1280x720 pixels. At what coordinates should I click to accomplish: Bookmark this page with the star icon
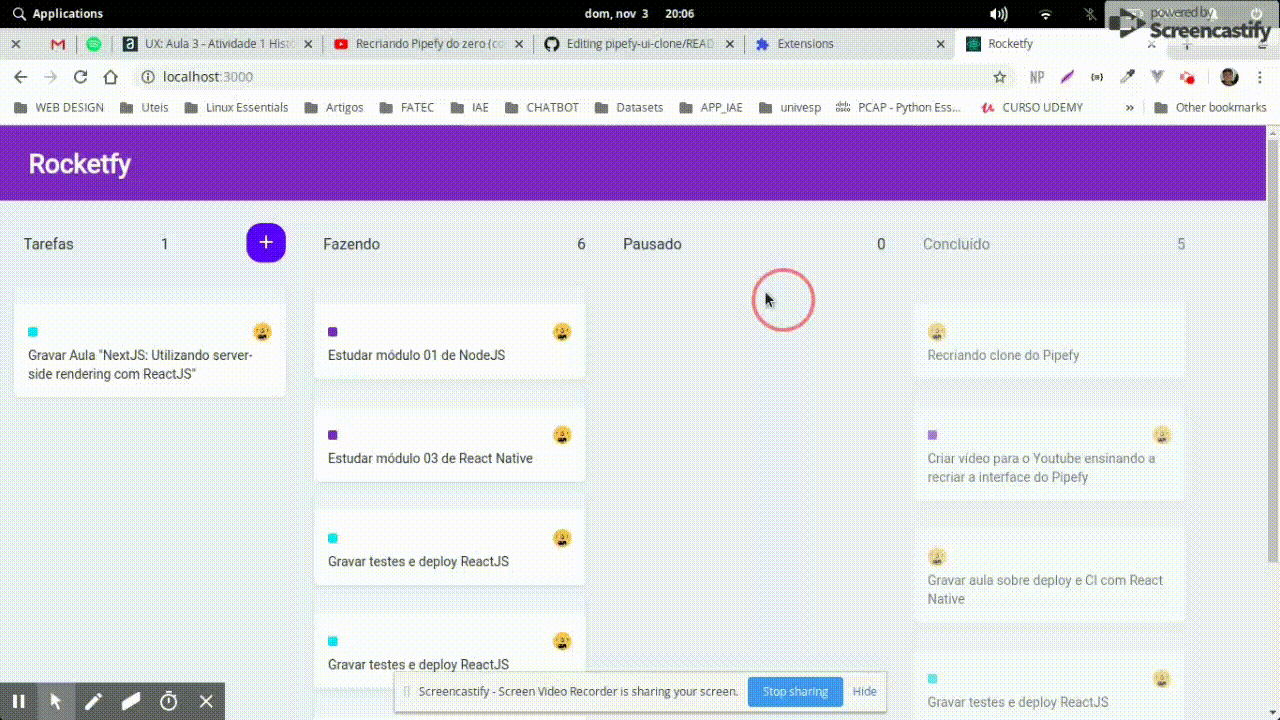click(x=999, y=77)
